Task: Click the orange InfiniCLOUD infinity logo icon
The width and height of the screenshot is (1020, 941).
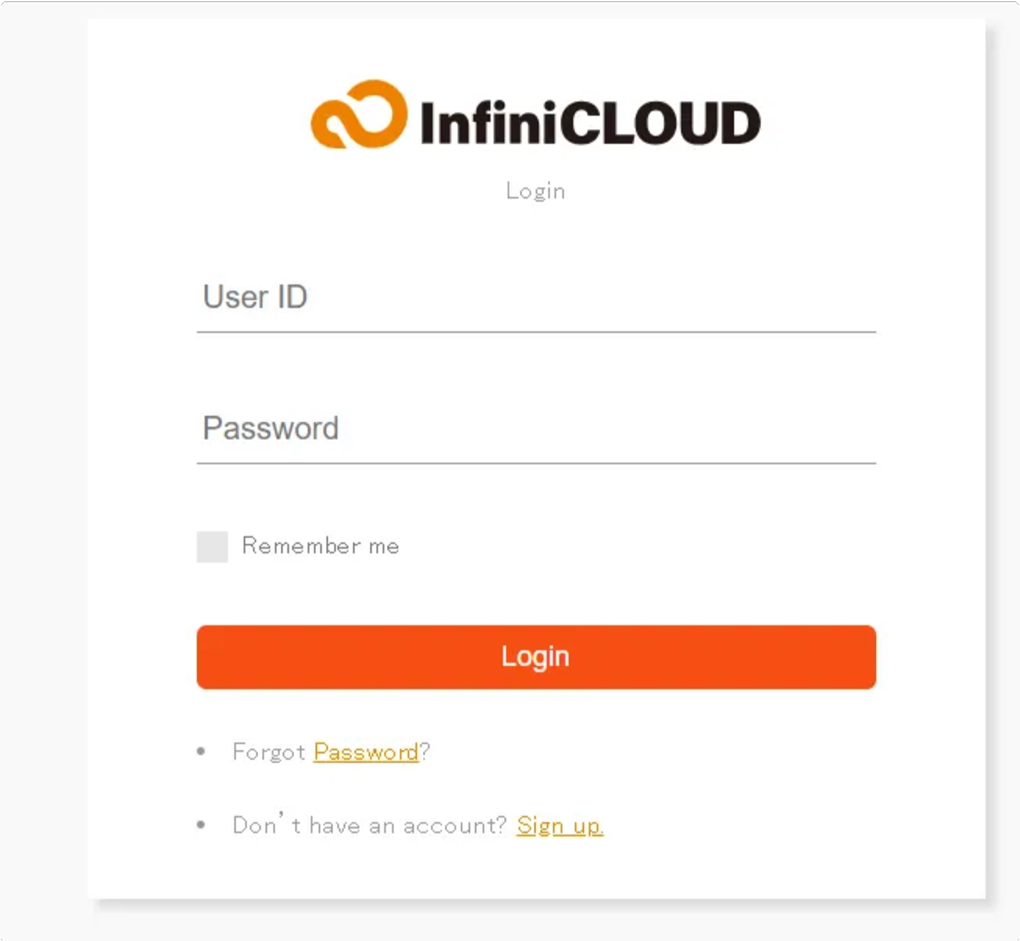Action: pyautogui.click(x=359, y=115)
